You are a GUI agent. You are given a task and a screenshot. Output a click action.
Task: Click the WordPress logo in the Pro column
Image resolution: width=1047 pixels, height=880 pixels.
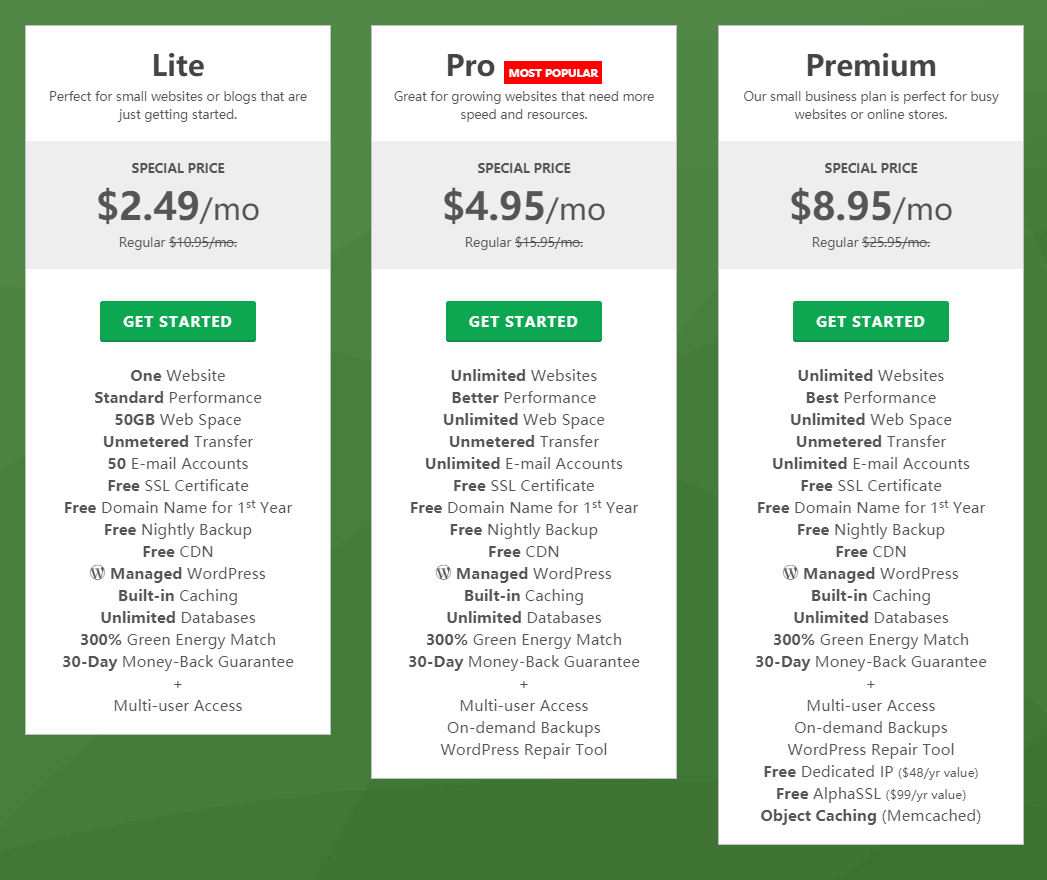443,573
